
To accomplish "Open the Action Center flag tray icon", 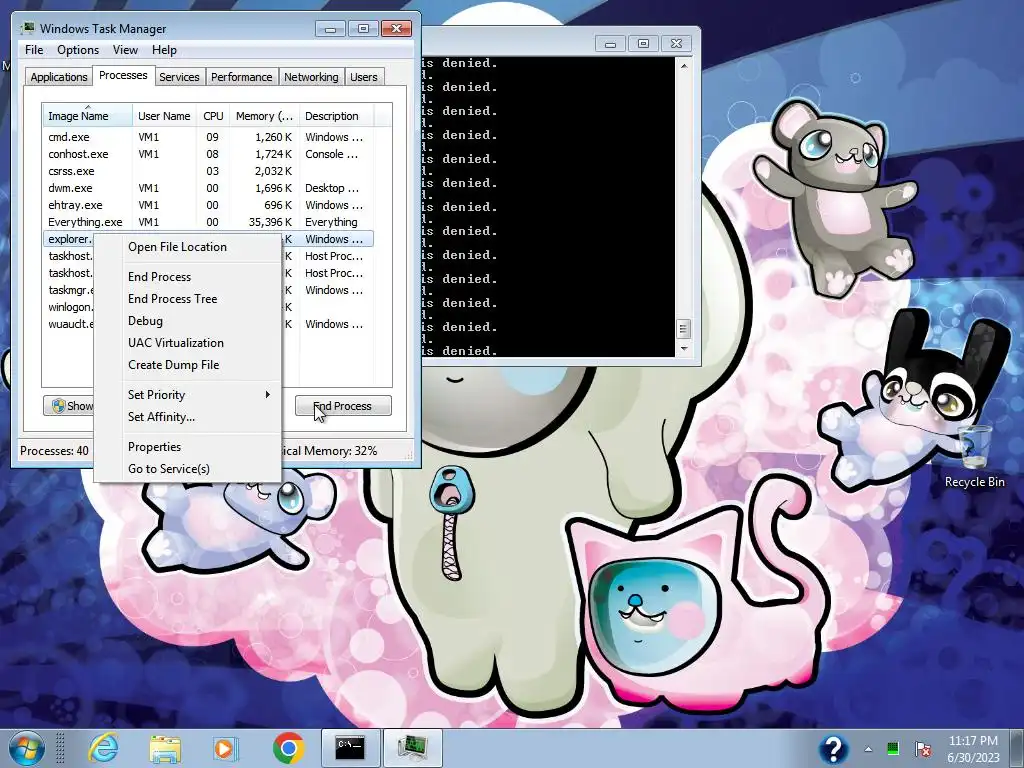I will coord(923,748).
